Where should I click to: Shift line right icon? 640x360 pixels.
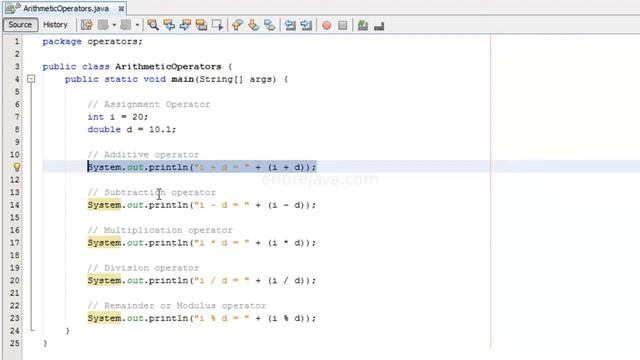click(306, 25)
